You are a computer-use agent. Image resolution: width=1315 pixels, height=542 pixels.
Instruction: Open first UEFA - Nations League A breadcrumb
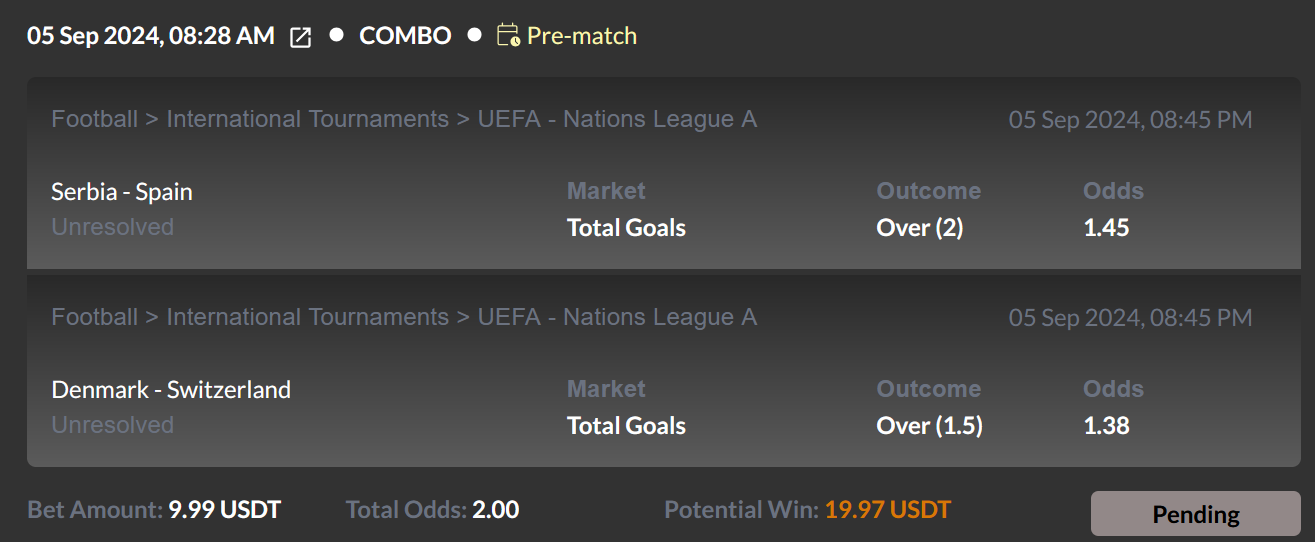pos(617,120)
